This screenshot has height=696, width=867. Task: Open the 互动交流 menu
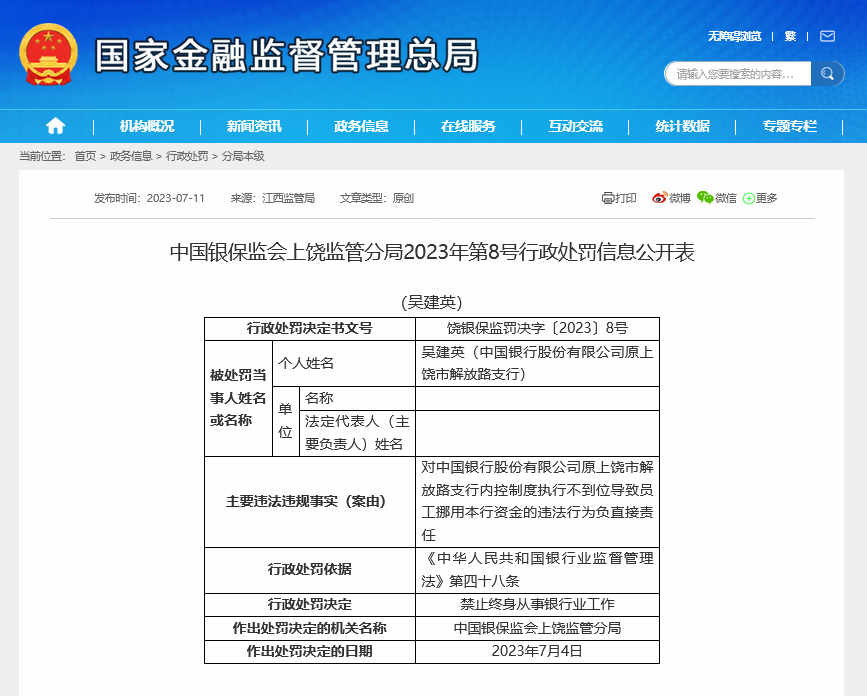[x=576, y=127]
